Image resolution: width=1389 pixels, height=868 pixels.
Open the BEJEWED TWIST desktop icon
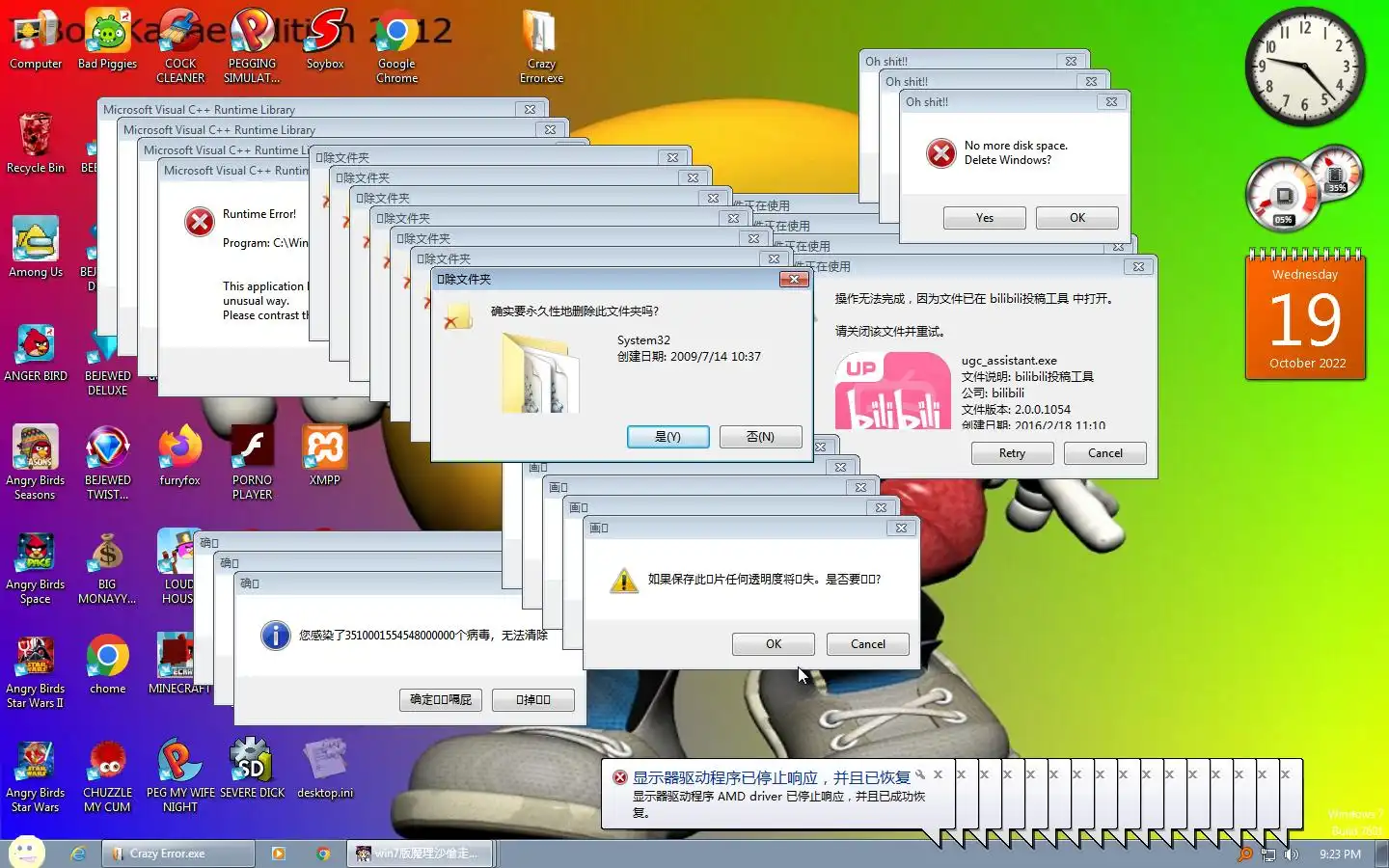tap(107, 463)
